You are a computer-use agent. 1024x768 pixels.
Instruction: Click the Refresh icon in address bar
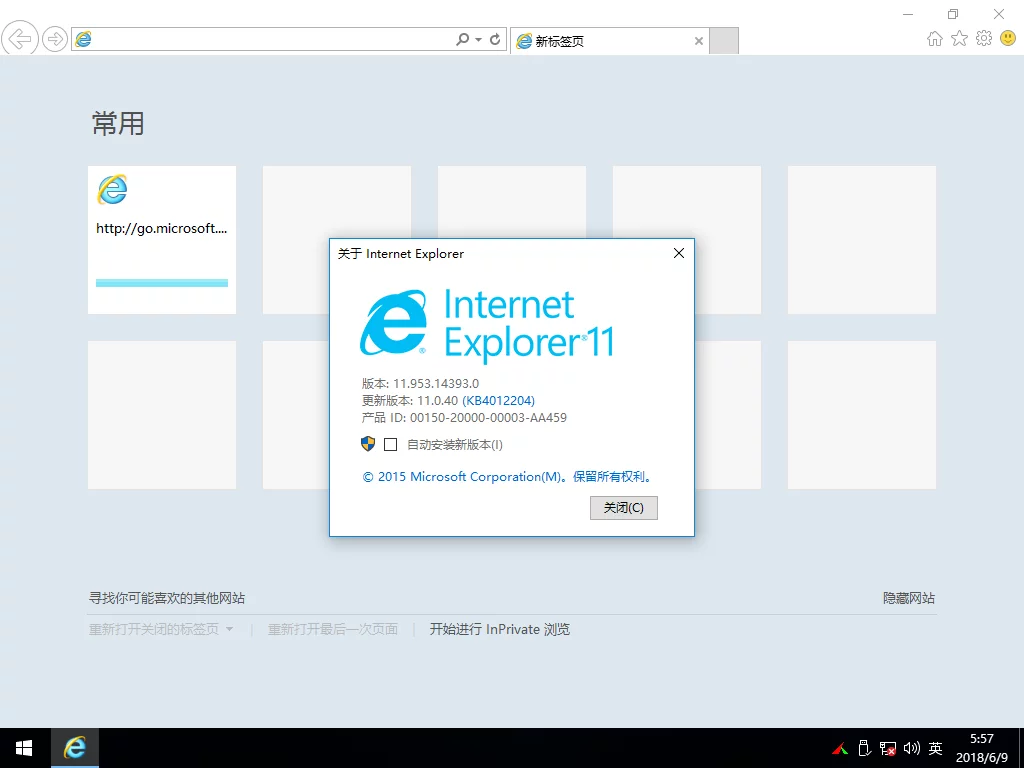coord(495,39)
